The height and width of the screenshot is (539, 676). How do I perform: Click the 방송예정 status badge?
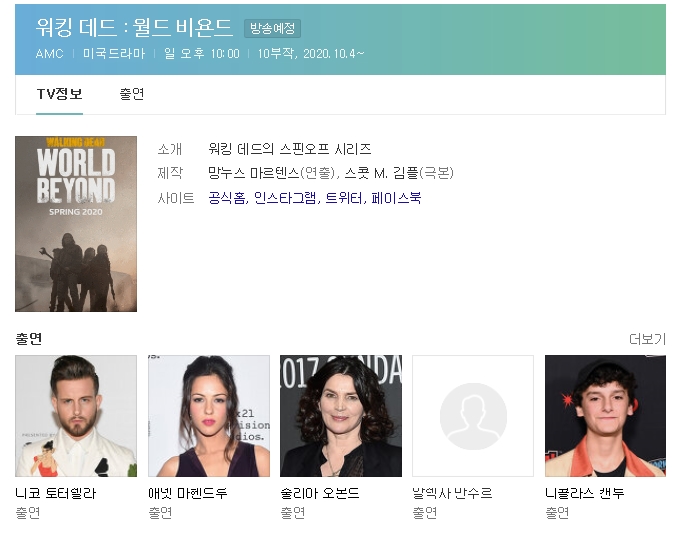click(272, 29)
